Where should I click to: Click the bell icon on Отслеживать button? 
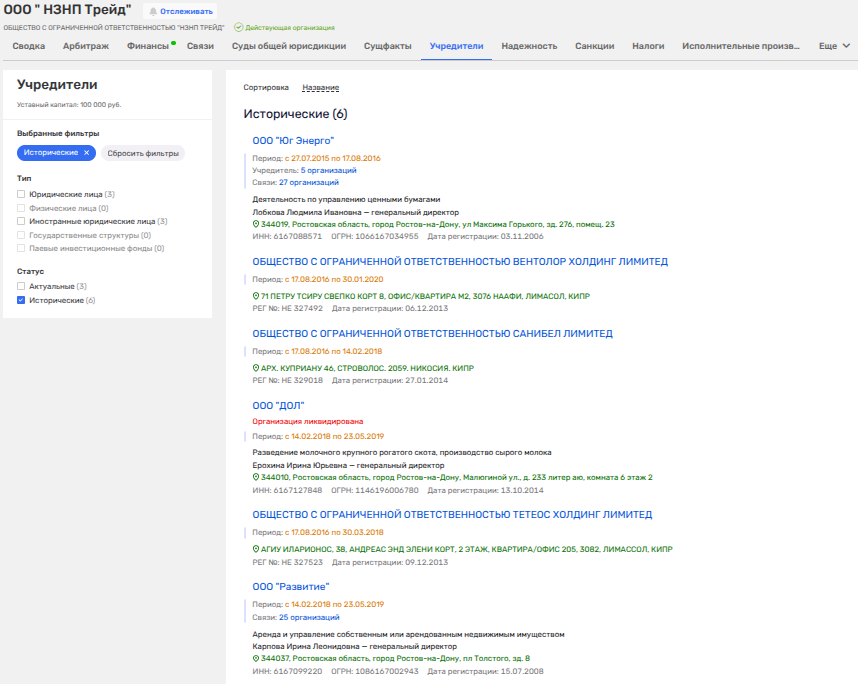click(x=154, y=11)
